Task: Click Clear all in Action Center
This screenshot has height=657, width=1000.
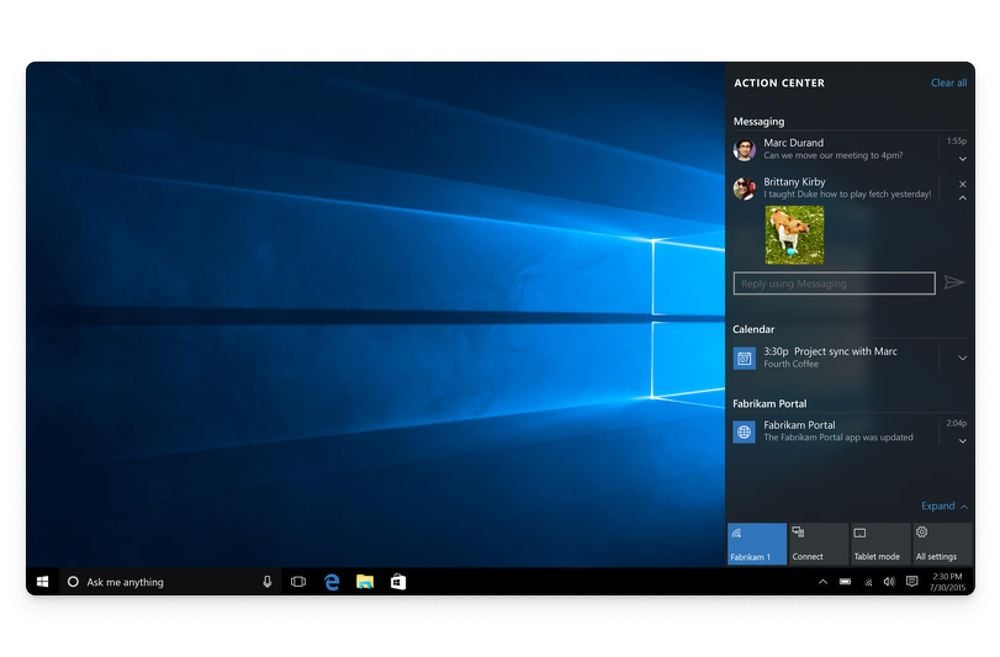Action: [x=948, y=83]
